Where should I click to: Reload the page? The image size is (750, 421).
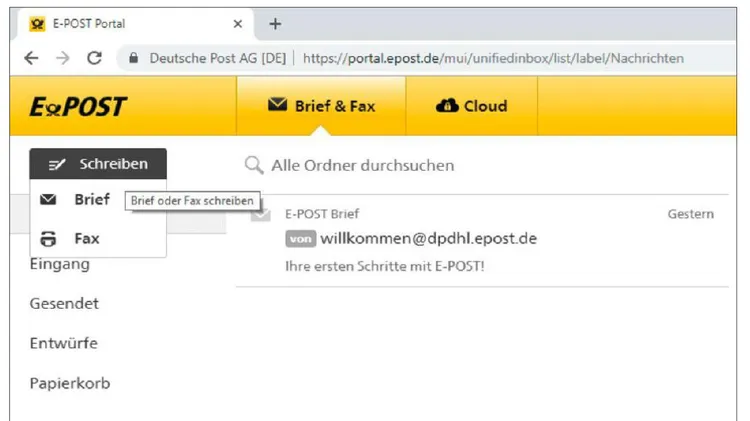point(94,58)
